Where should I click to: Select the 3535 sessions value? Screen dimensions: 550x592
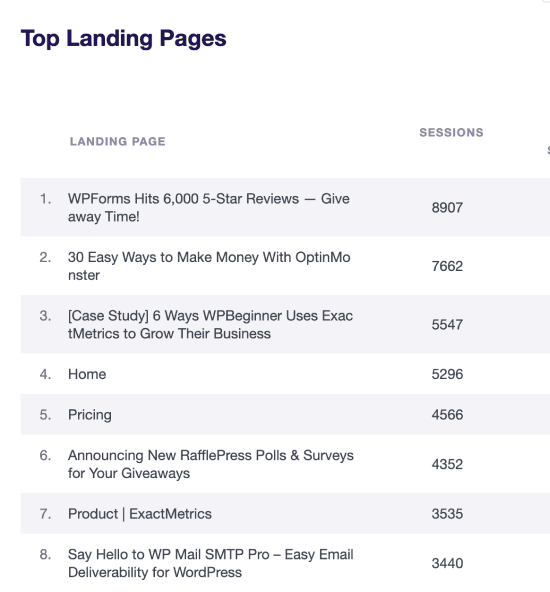(447, 514)
